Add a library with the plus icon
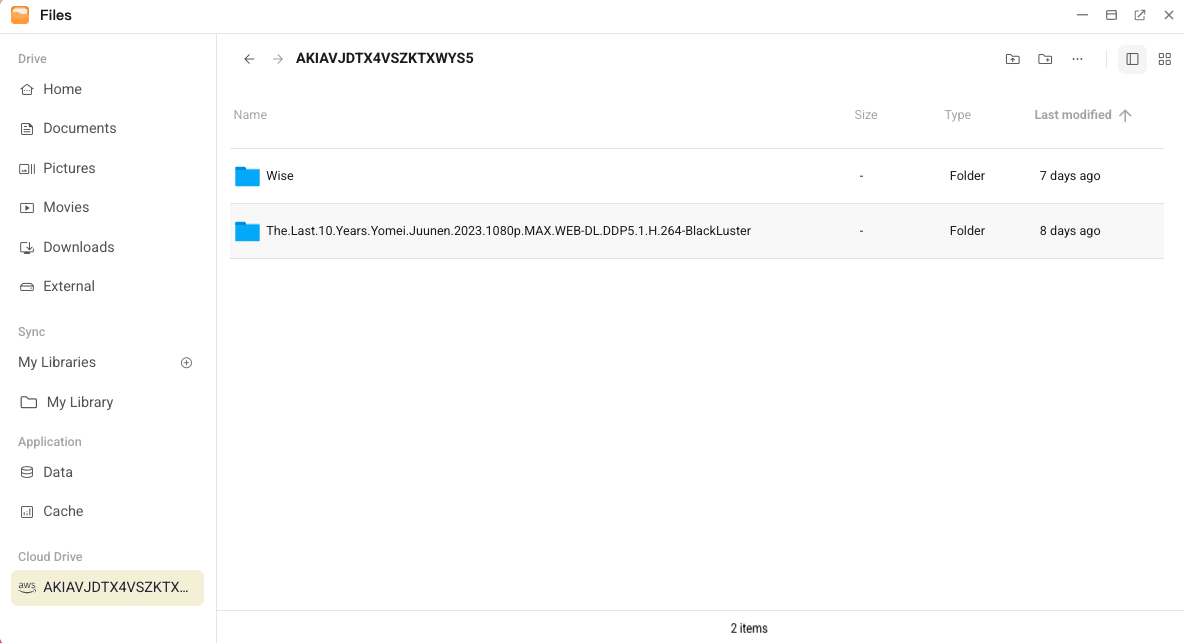1184x643 pixels. (186, 363)
